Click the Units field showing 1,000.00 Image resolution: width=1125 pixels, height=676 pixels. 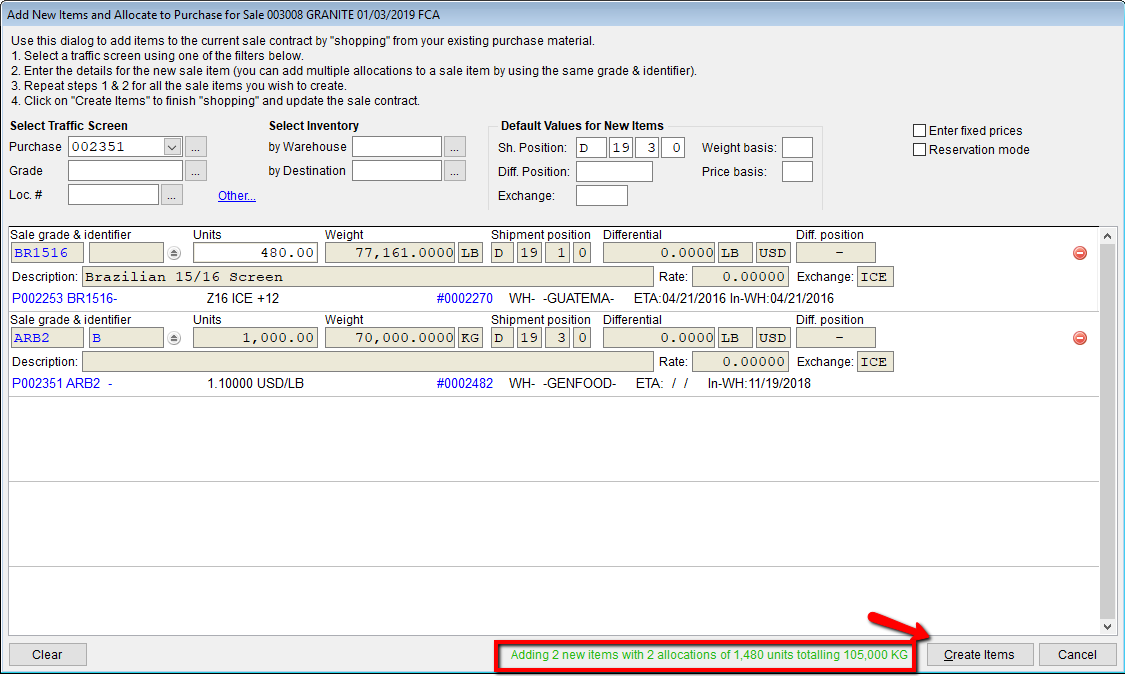pyautogui.click(x=255, y=338)
